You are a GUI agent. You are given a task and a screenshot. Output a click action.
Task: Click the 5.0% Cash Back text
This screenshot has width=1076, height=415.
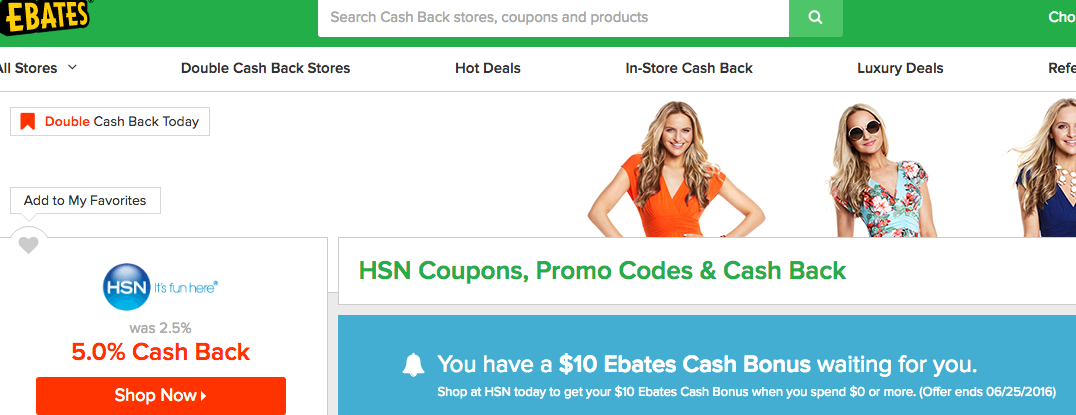(161, 352)
